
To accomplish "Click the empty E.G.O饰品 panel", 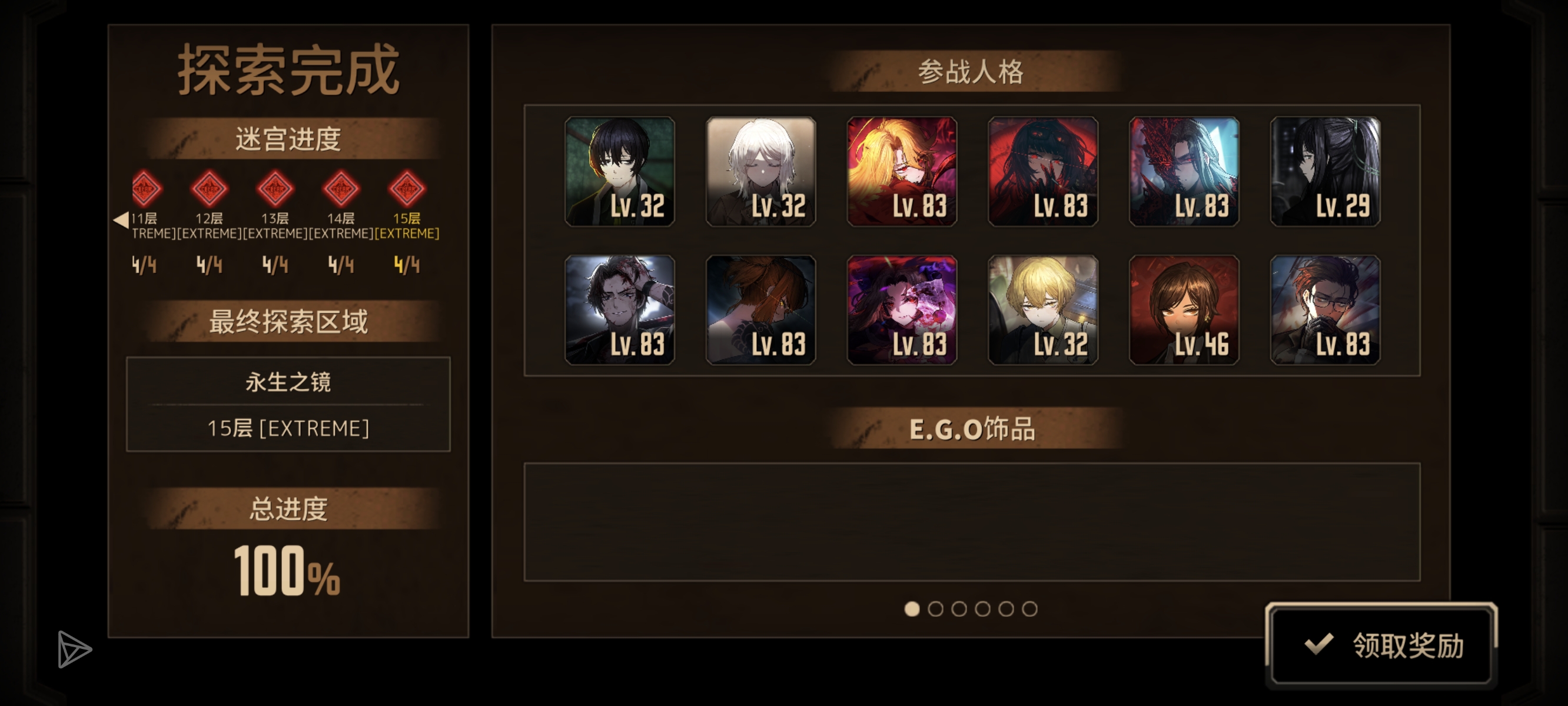I will point(972,522).
